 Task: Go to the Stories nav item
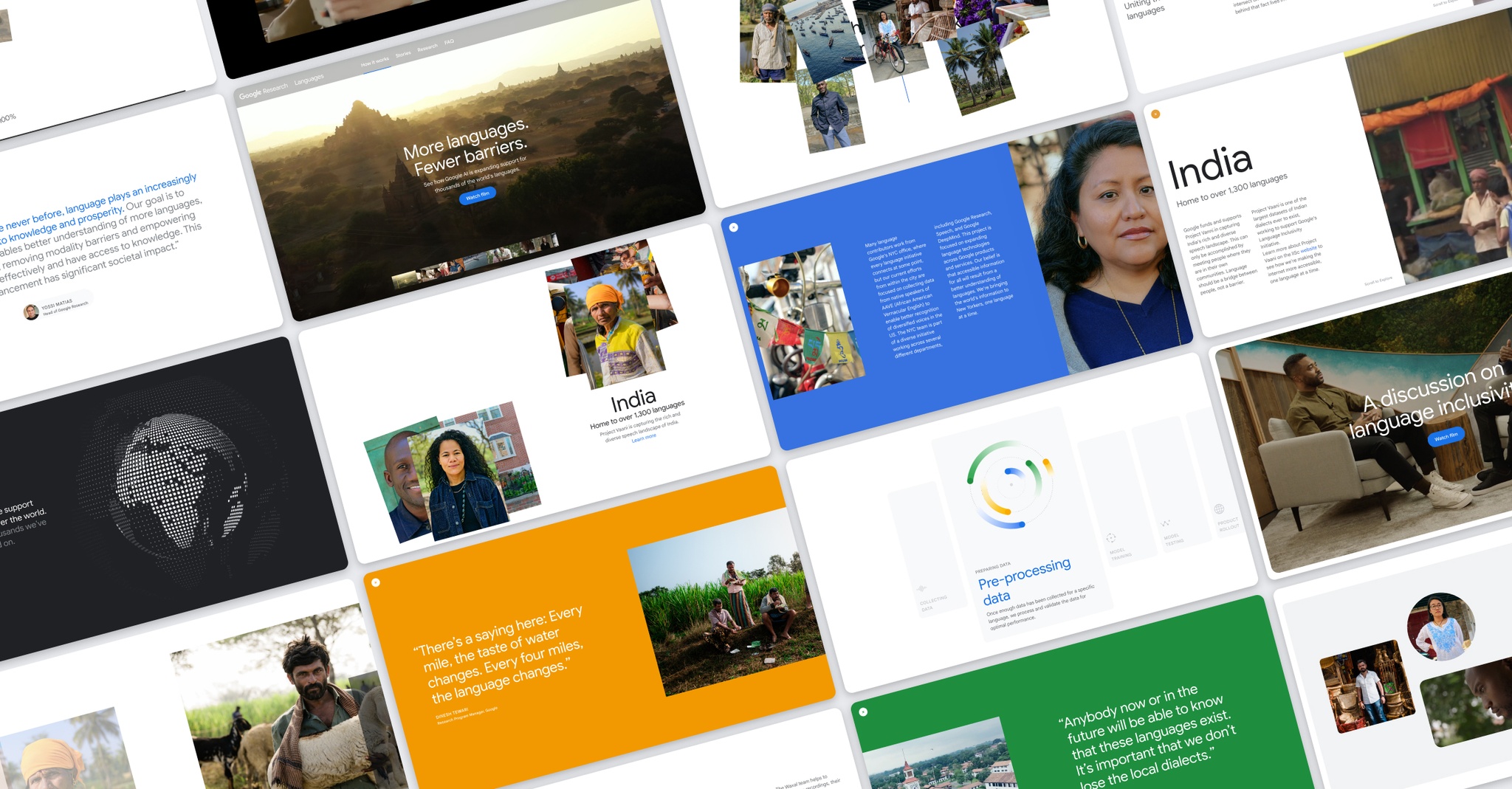403,55
